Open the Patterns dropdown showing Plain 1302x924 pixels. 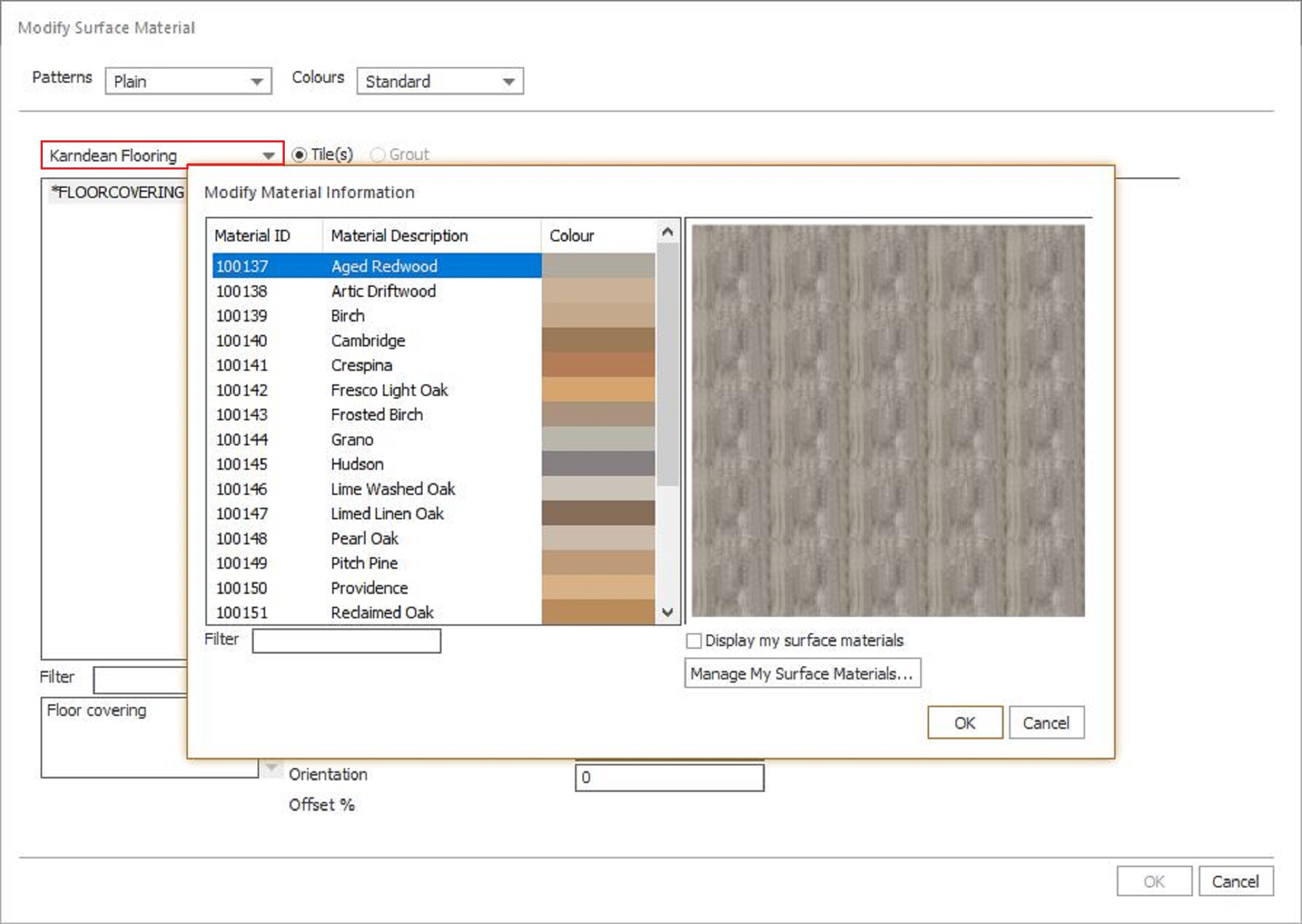188,81
